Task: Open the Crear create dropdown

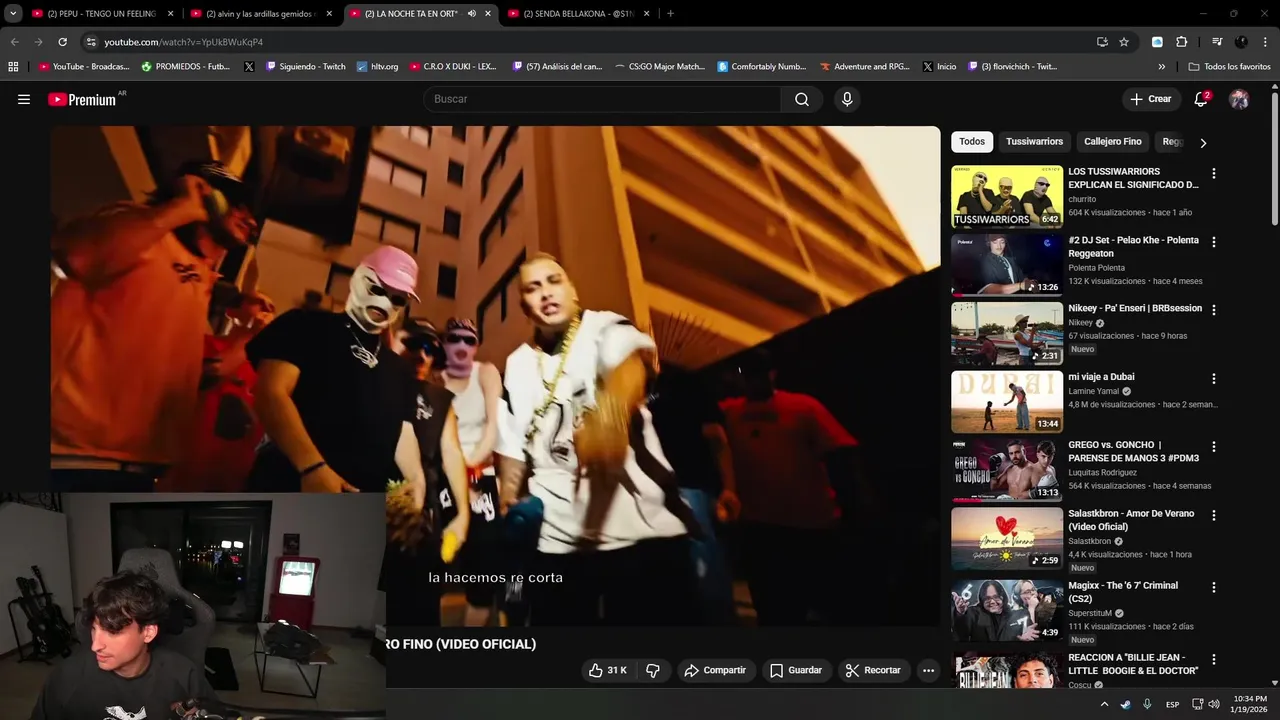Action: 1150,99
